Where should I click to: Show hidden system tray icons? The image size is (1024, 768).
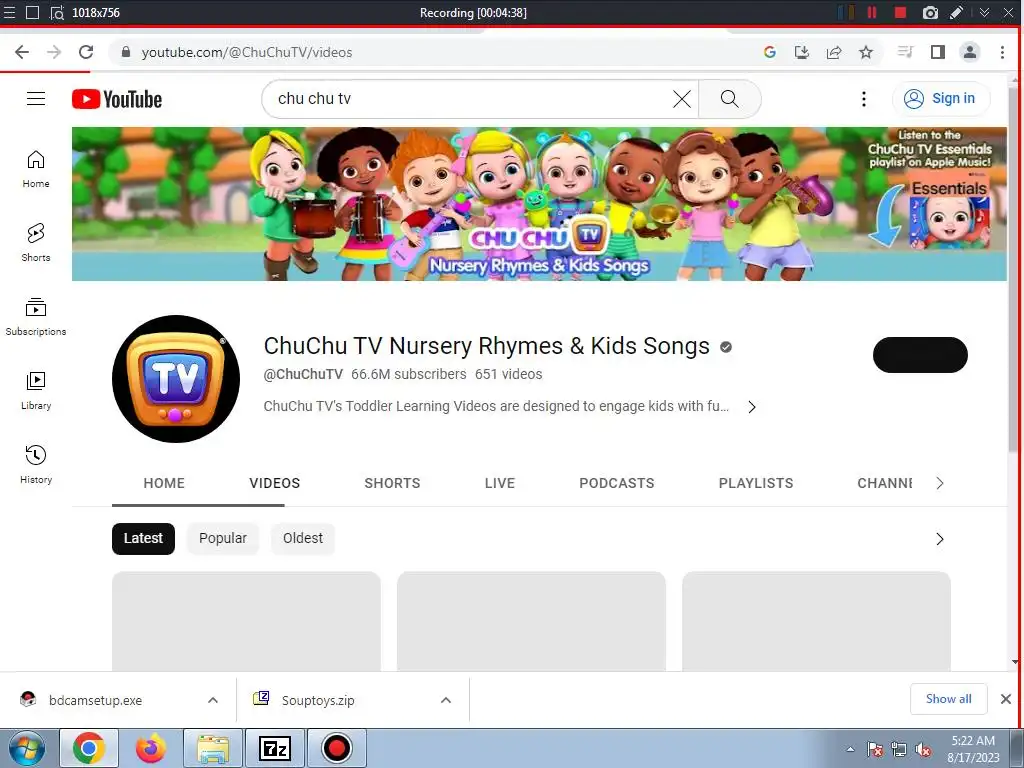[x=850, y=749]
